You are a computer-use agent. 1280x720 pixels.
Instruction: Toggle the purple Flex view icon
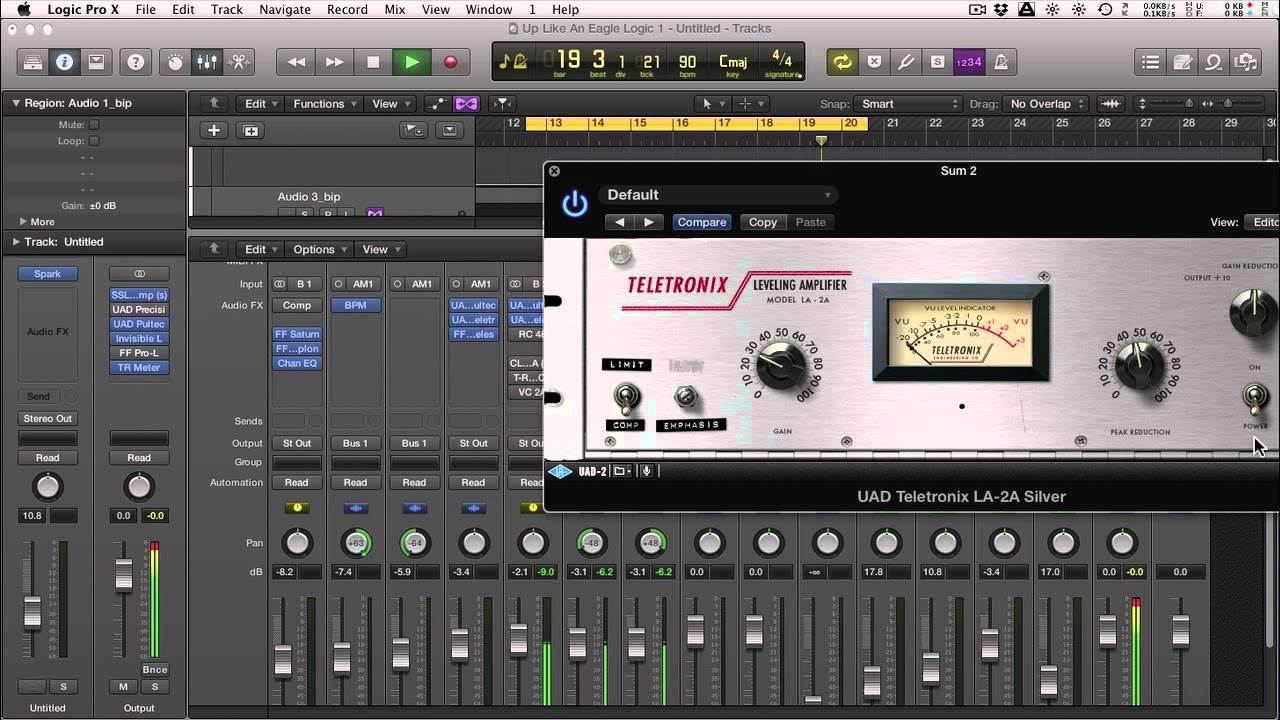(x=466, y=104)
